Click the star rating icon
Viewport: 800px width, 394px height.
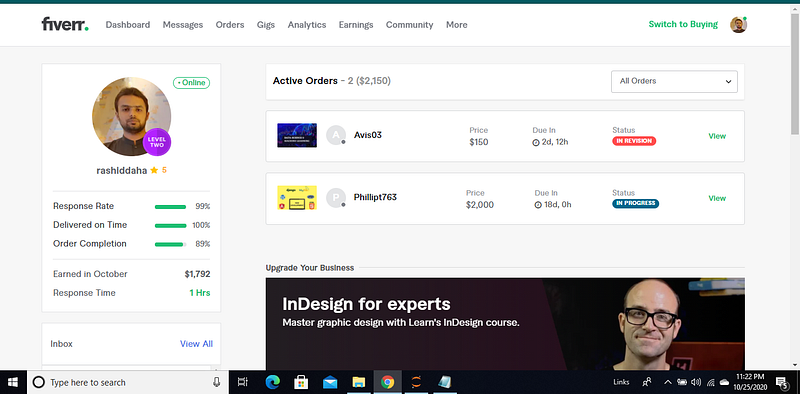pyautogui.click(x=154, y=170)
